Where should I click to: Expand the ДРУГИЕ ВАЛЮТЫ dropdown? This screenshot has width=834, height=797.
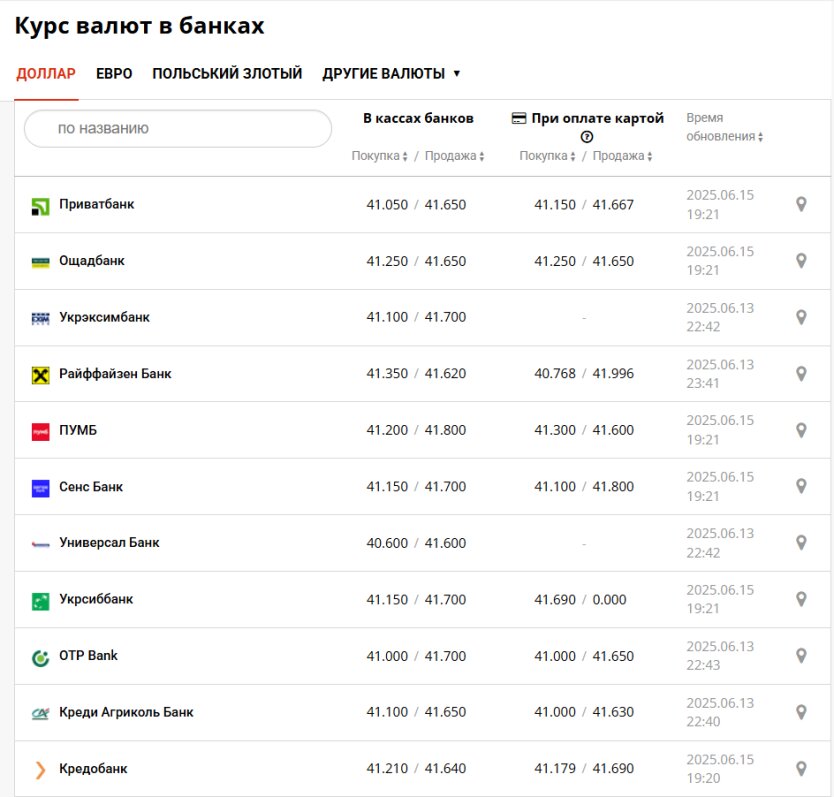click(x=391, y=73)
